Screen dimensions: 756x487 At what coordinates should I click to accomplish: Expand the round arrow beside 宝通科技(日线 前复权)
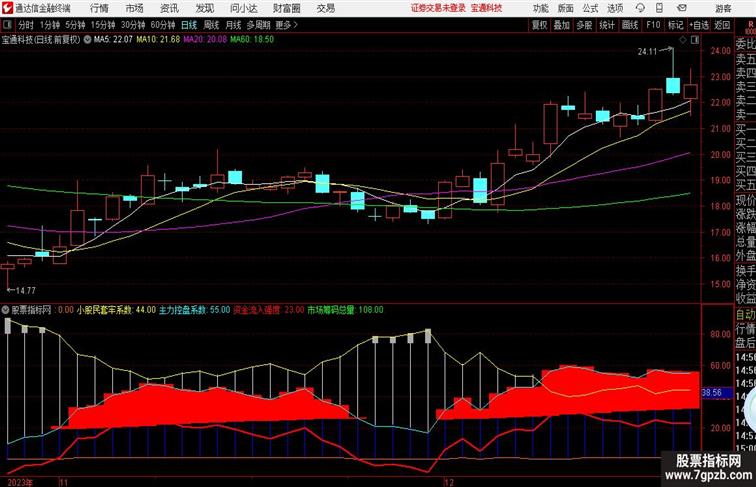point(87,40)
